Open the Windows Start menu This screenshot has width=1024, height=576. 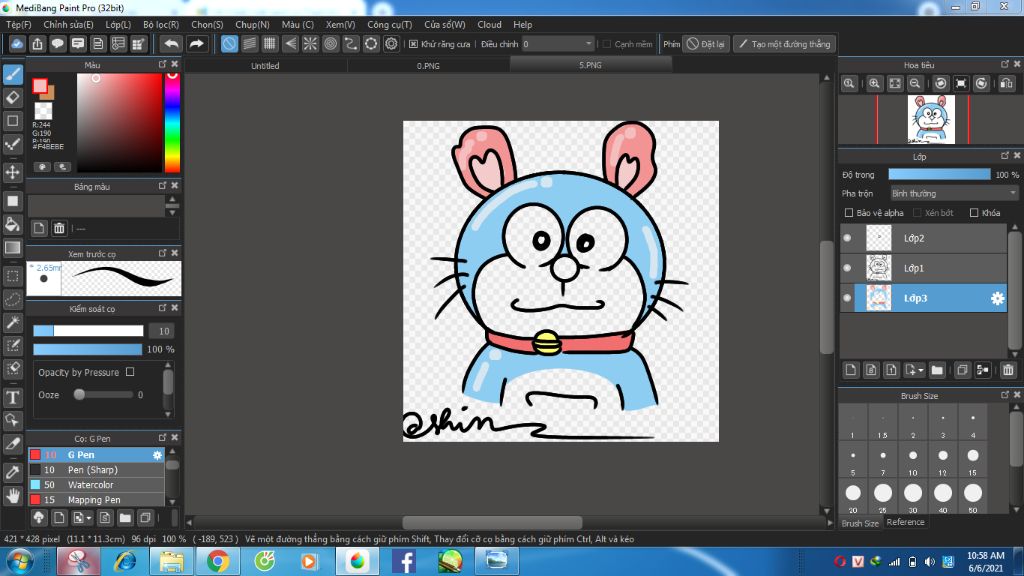[19, 562]
